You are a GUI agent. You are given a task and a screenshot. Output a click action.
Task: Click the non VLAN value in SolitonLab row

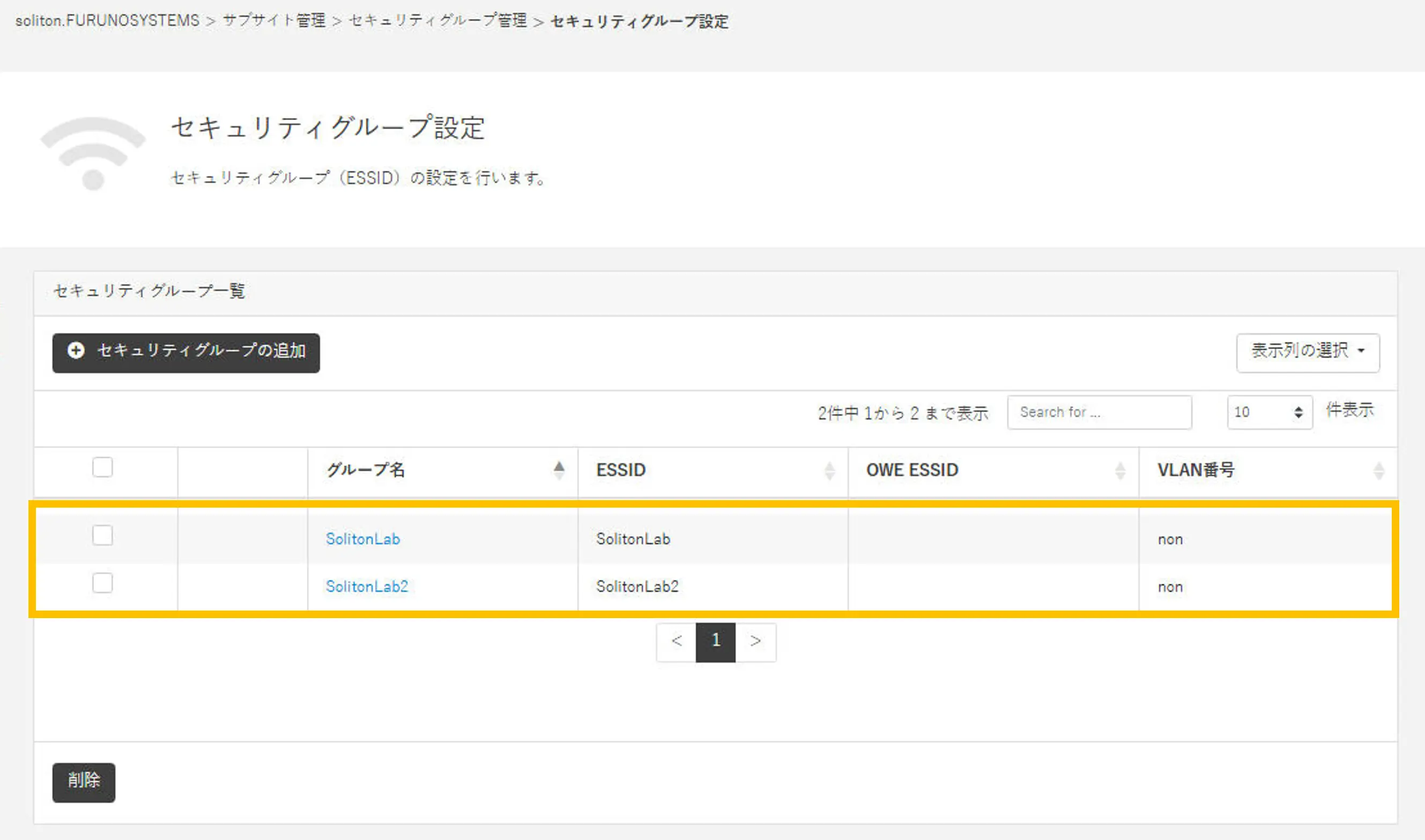point(1170,539)
